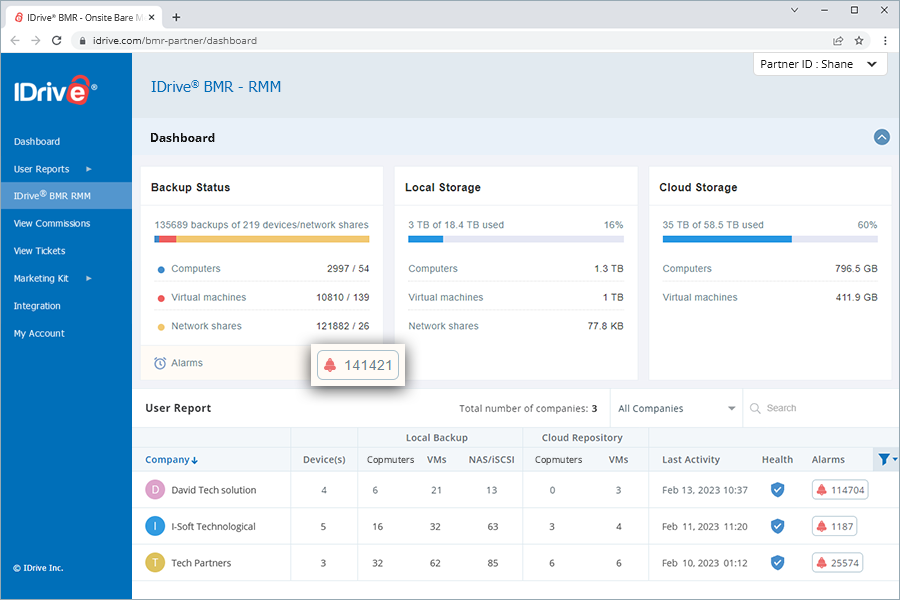Click the IDrive logo in sidebar
This screenshot has width=900, height=600.
[55, 90]
